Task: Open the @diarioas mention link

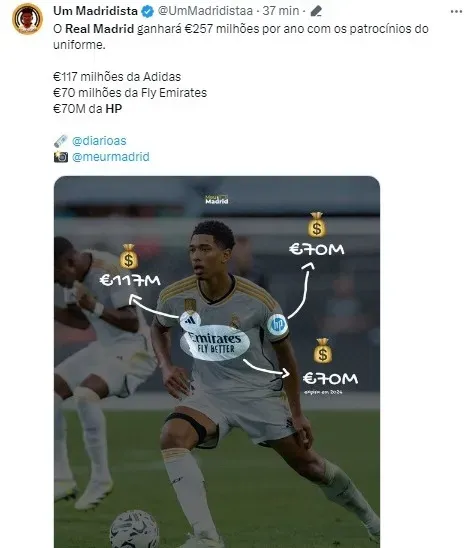Action: tap(99, 141)
